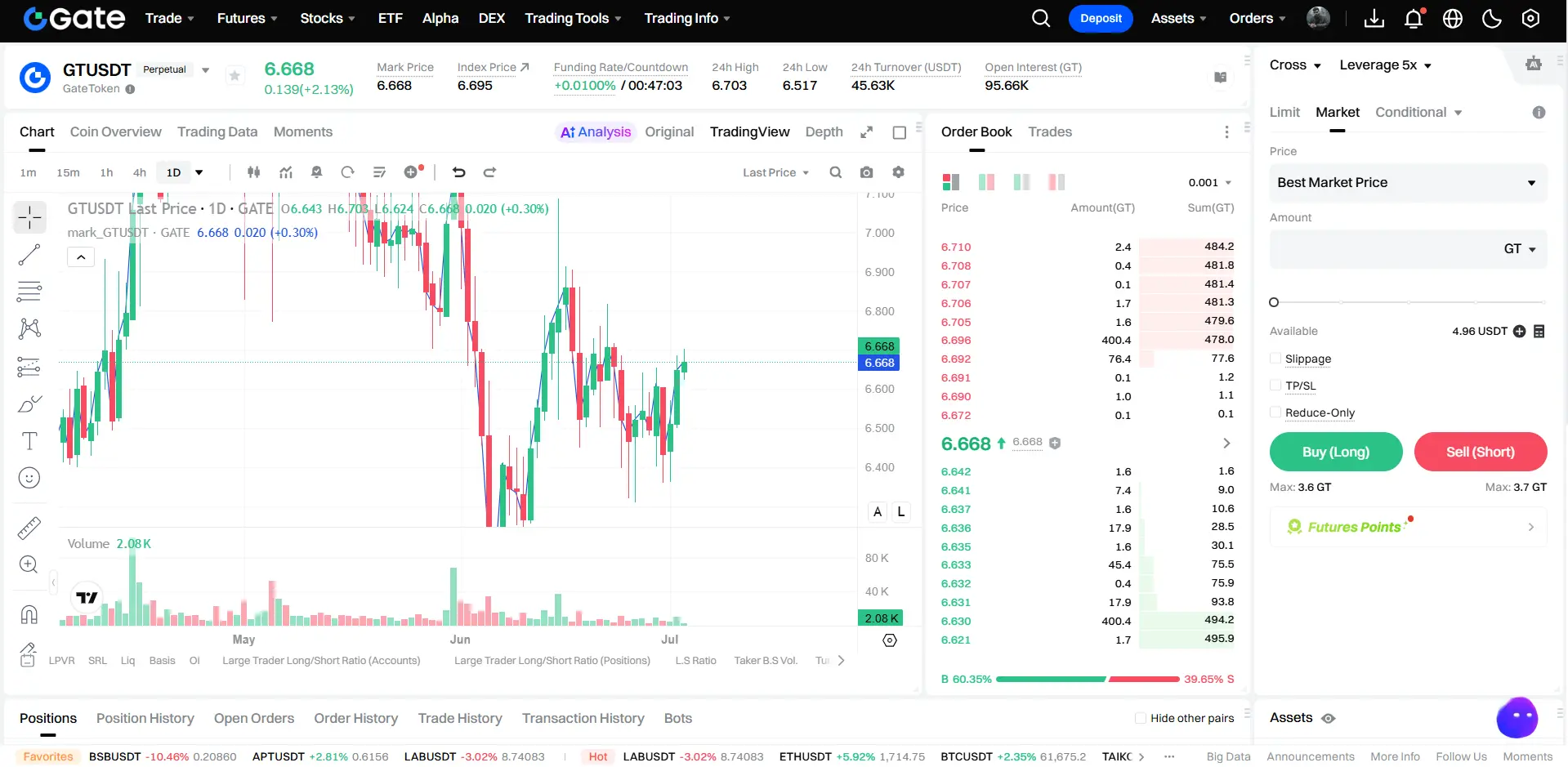Image resolution: width=1568 pixels, height=767 pixels.
Task: Expand the timeframe interval dropdown arrow
Action: point(199,172)
